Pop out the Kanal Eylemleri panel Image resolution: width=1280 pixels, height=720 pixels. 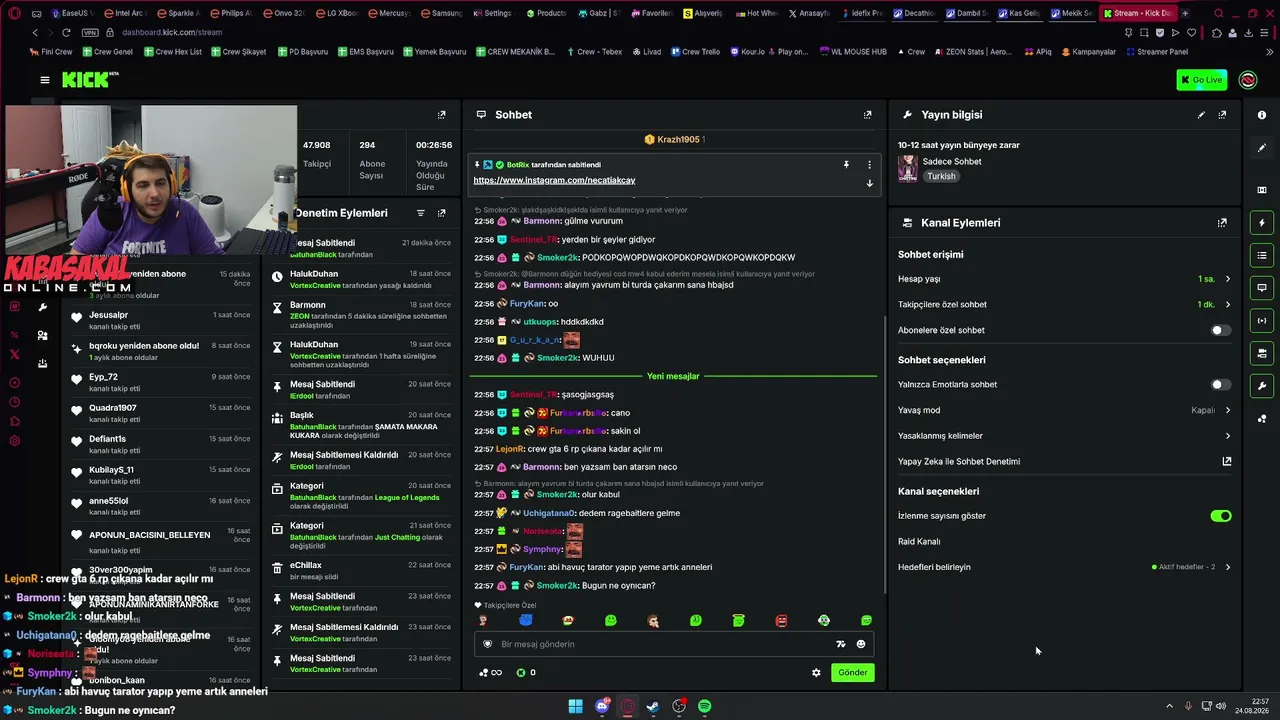1222,223
